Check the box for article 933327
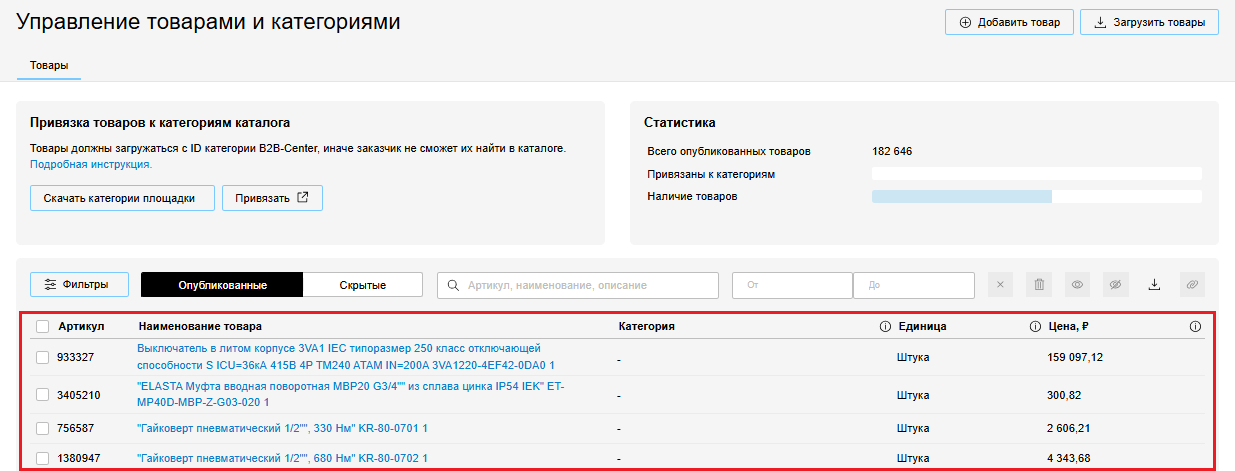Image resolution: width=1235 pixels, height=471 pixels. tap(42, 357)
